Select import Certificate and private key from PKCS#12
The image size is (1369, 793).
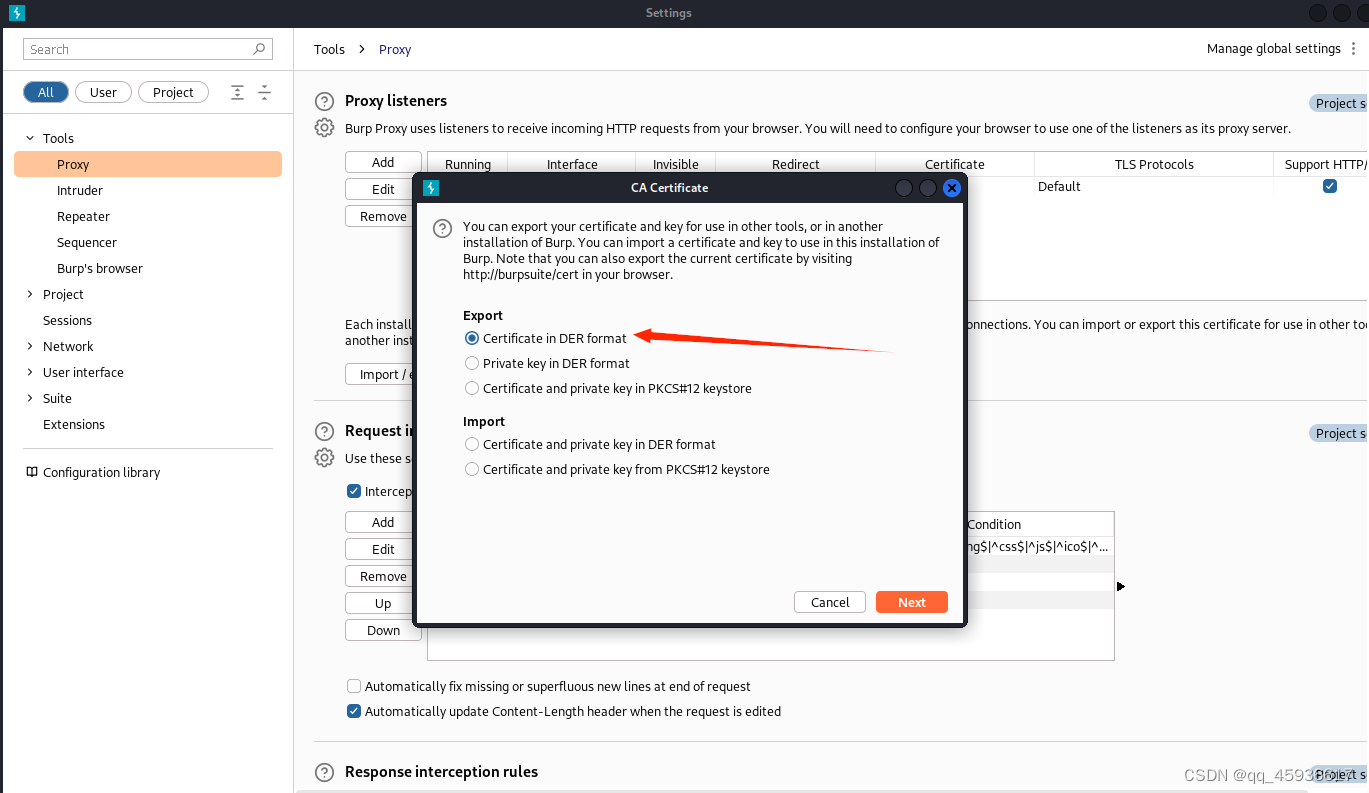point(472,469)
